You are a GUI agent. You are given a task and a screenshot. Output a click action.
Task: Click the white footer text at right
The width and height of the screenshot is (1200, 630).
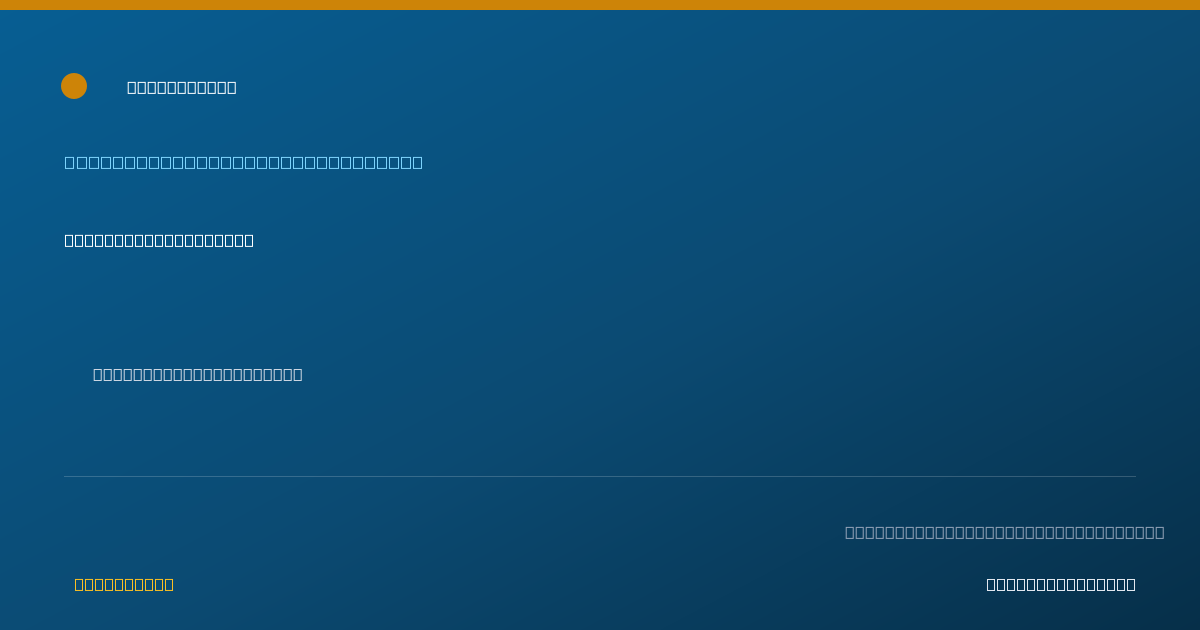coord(1061,584)
